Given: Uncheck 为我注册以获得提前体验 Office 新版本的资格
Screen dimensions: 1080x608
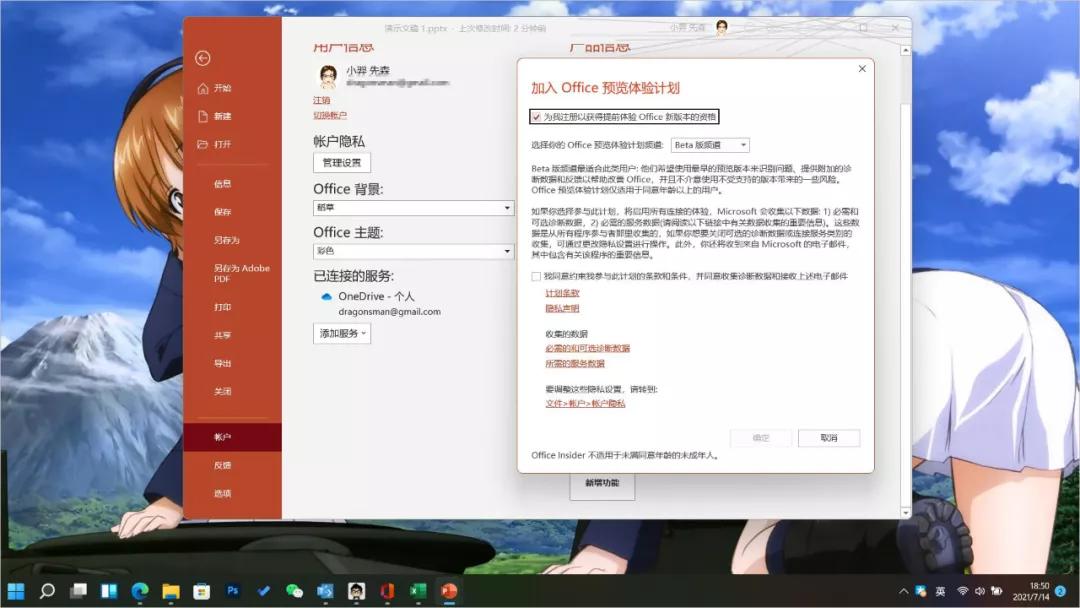Looking at the screenshot, I should coord(538,117).
